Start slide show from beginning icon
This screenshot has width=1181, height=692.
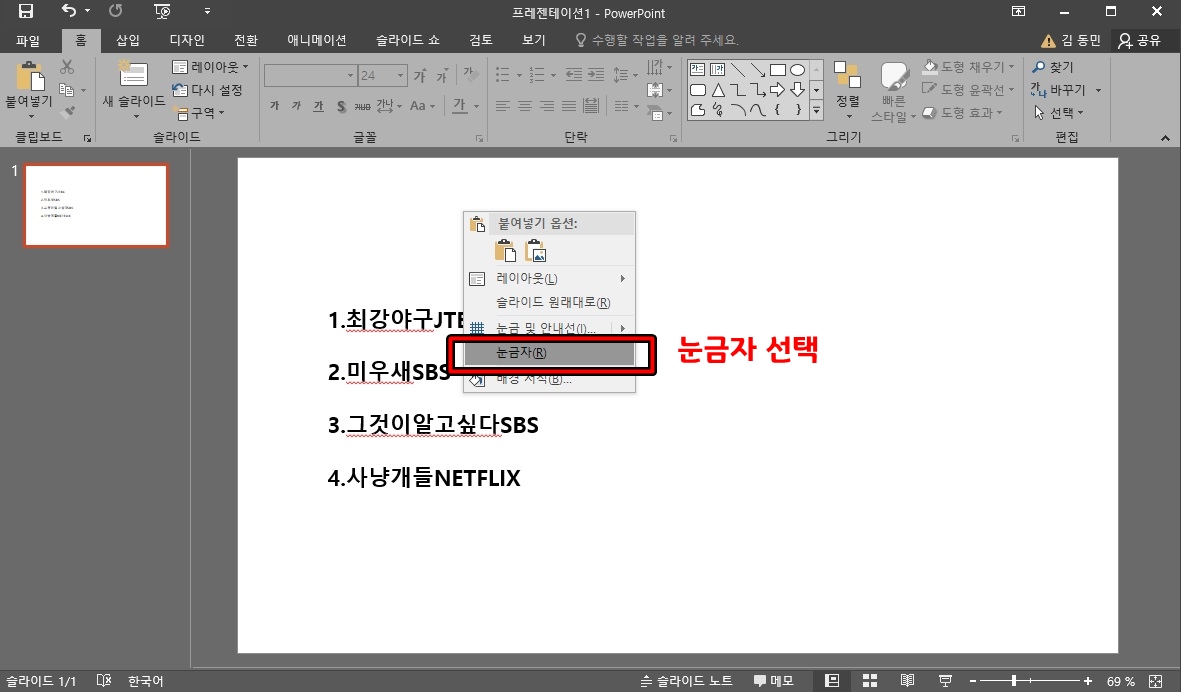coord(162,11)
